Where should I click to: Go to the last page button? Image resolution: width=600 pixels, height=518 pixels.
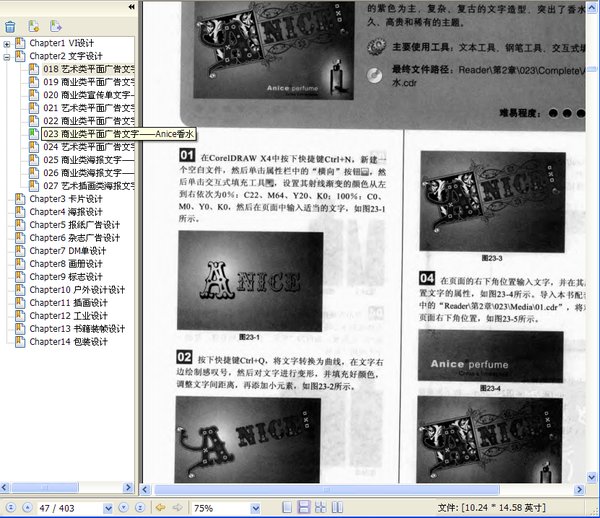point(140,508)
